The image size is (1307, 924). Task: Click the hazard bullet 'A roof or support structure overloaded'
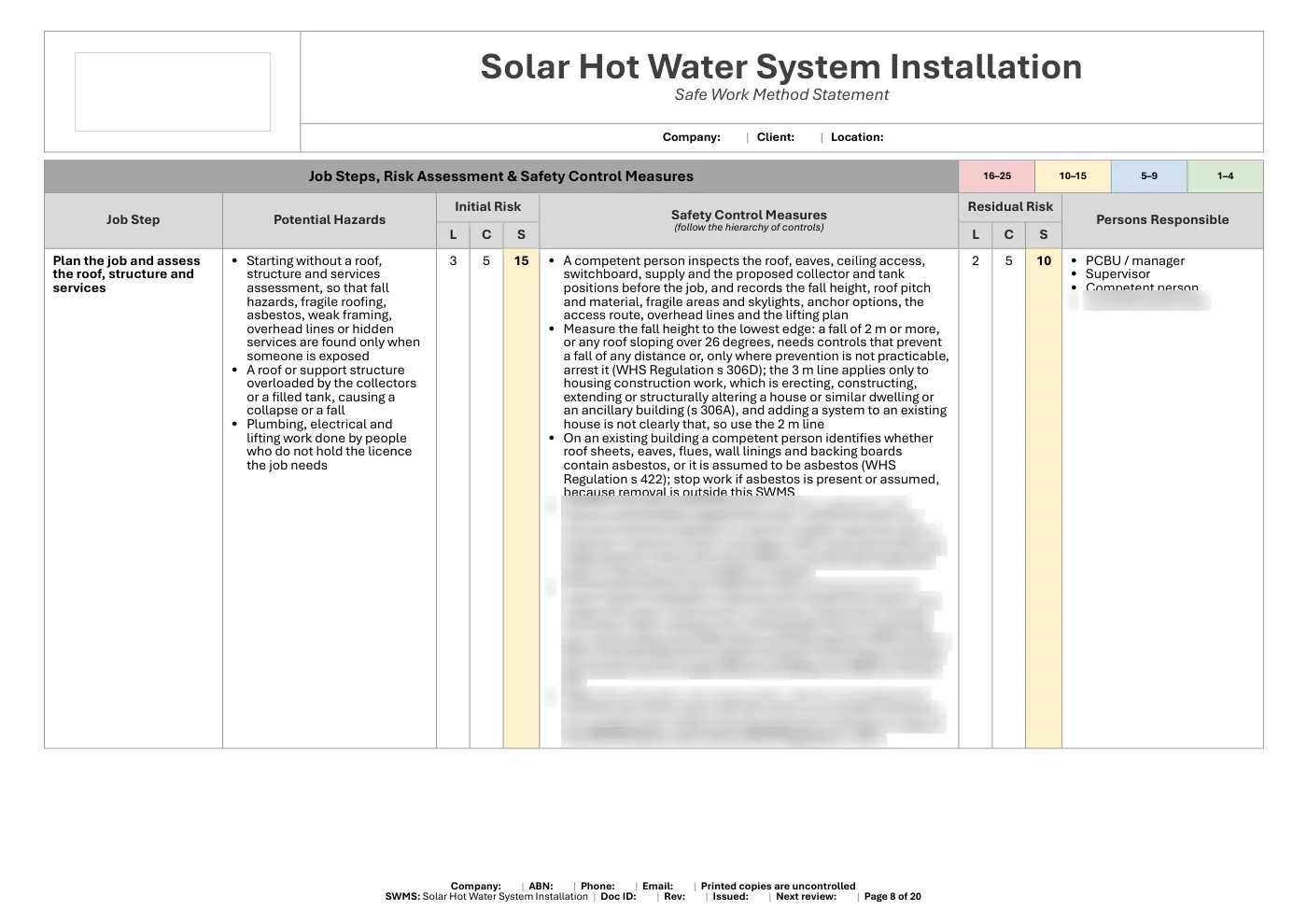(x=331, y=390)
